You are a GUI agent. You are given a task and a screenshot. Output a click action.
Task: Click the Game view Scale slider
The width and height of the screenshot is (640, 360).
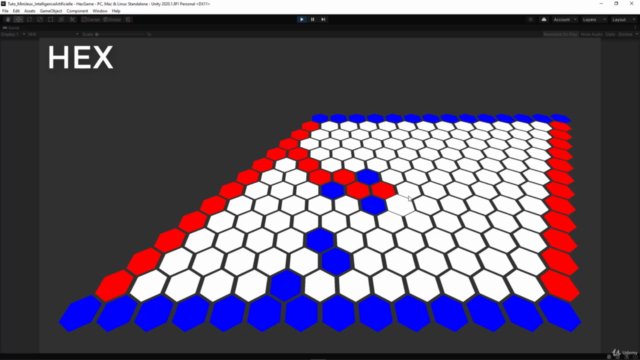121,34
